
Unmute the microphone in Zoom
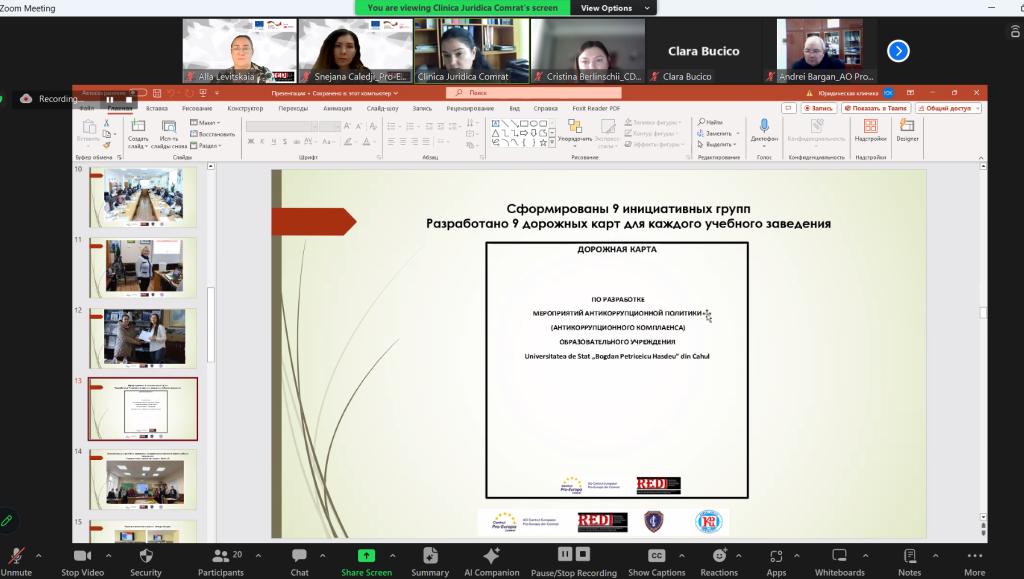click(16, 561)
